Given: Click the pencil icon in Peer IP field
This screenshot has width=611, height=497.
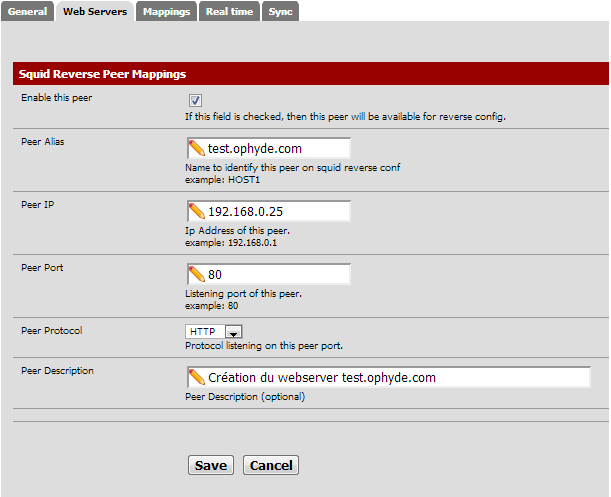Looking at the screenshot, I should 197,212.
